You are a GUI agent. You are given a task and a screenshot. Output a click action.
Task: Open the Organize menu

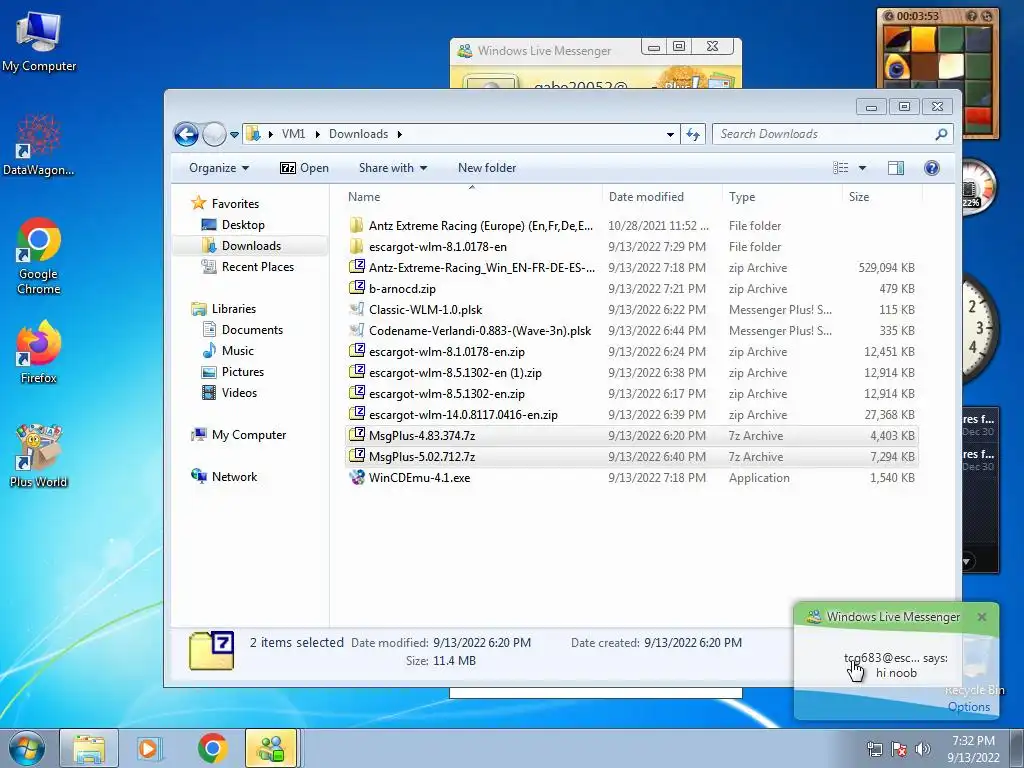coord(219,168)
